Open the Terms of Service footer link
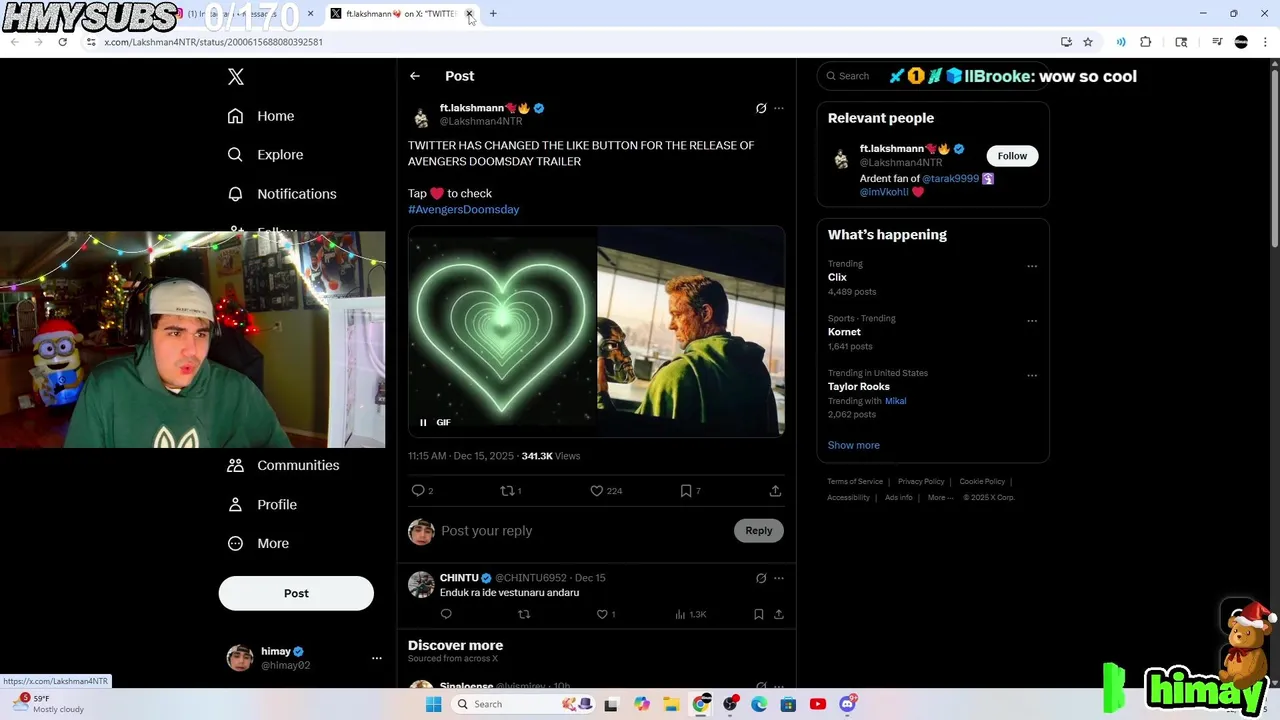Image resolution: width=1280 pixels, height=720 pixels. tap(855, 482)
